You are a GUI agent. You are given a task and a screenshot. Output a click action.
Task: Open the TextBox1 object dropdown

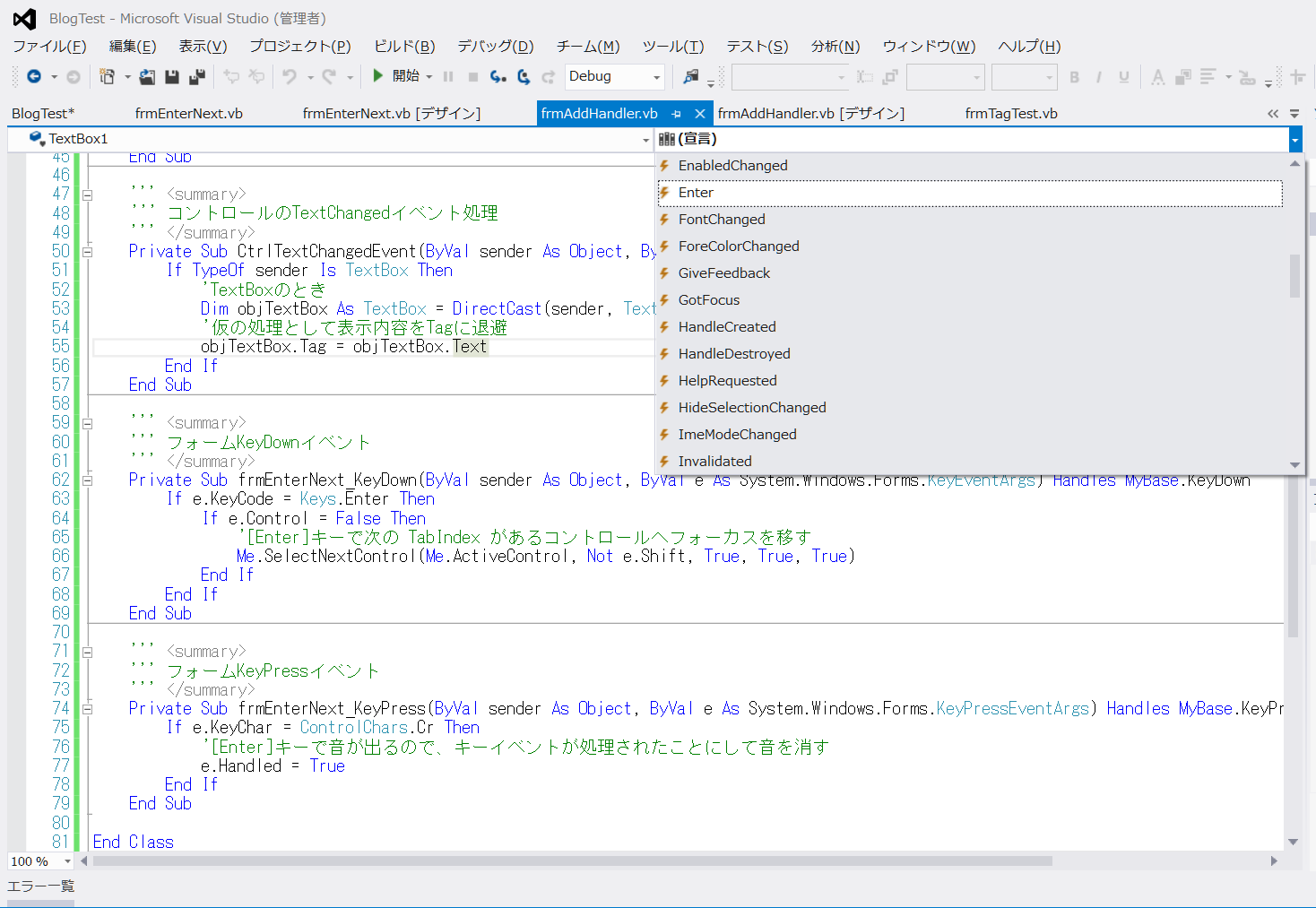(645, 140)
